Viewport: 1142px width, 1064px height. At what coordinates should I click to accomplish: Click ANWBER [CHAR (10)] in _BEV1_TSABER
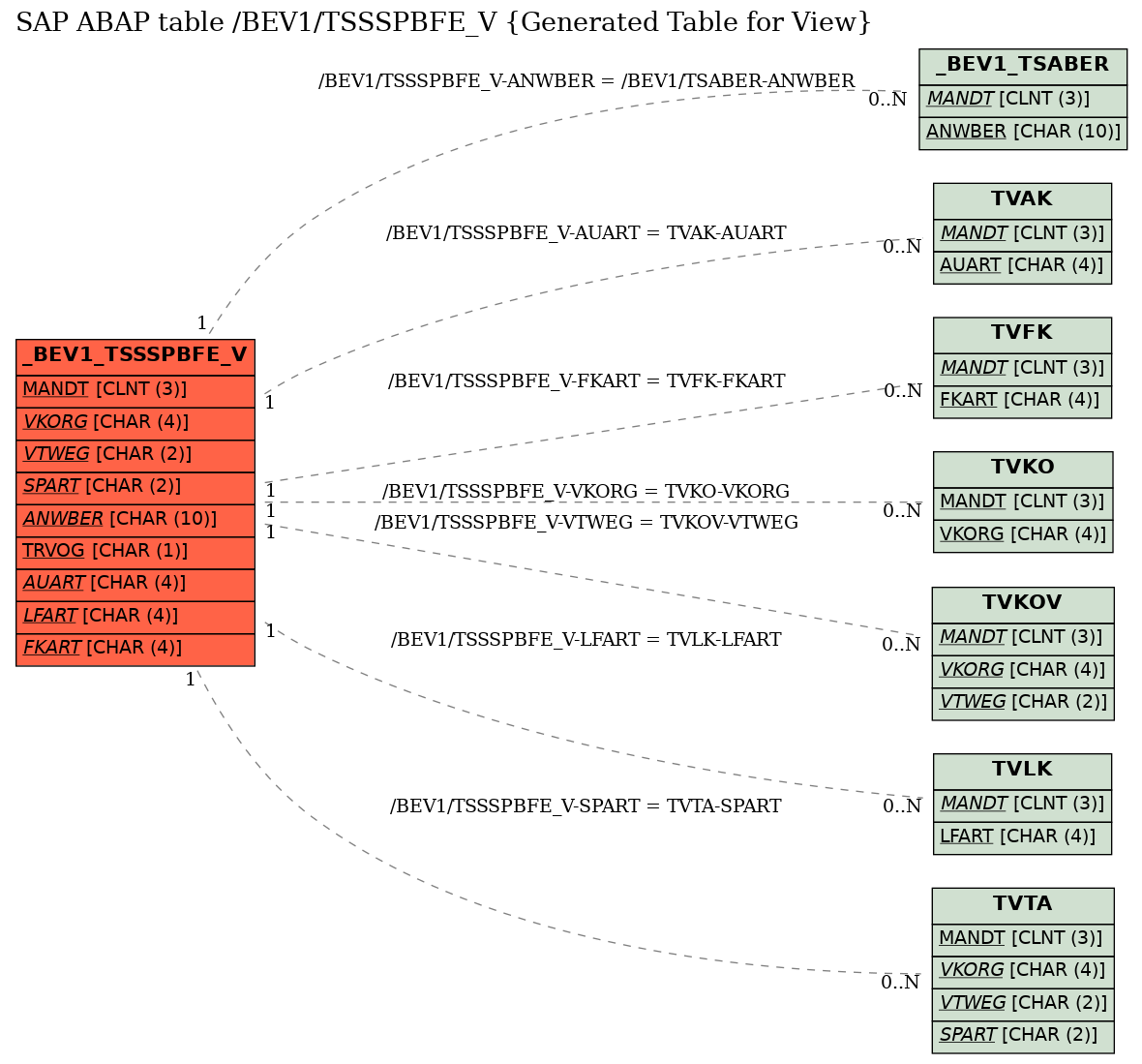tap(1023, 134)
